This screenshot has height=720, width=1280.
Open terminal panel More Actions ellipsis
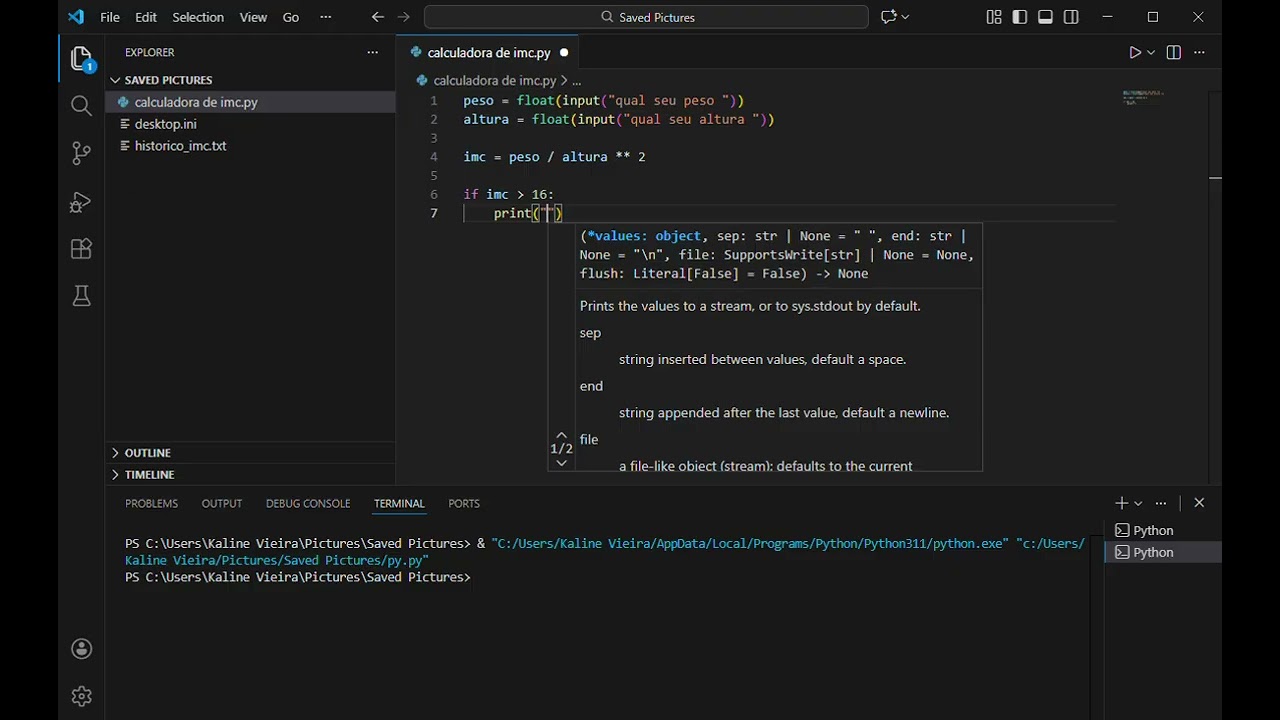[1161, 503]
